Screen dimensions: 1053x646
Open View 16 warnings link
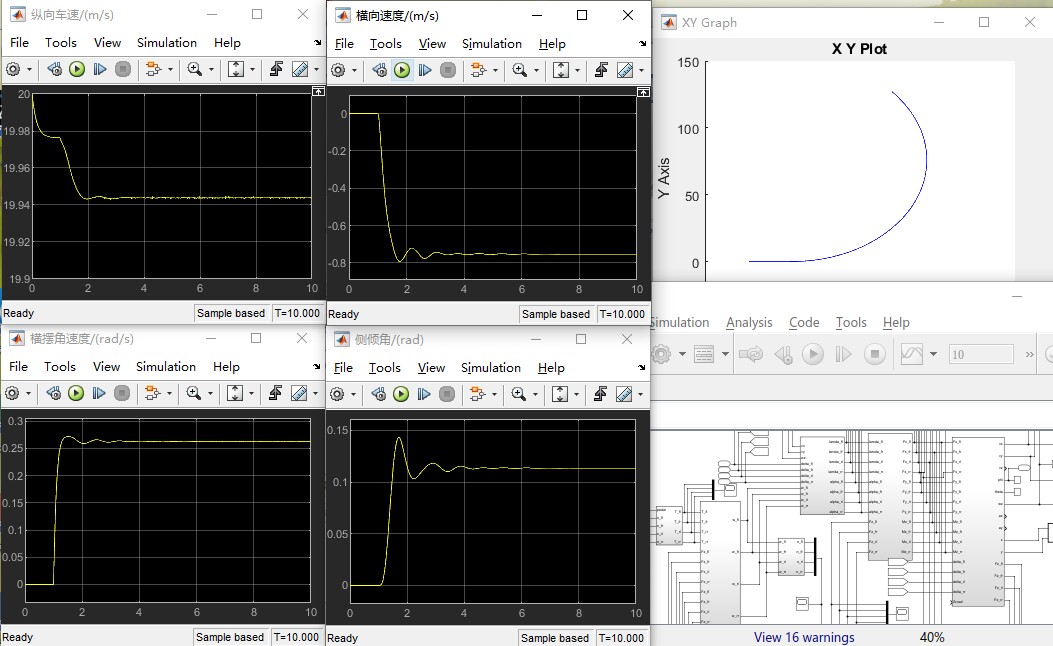[x=804, y=637]
